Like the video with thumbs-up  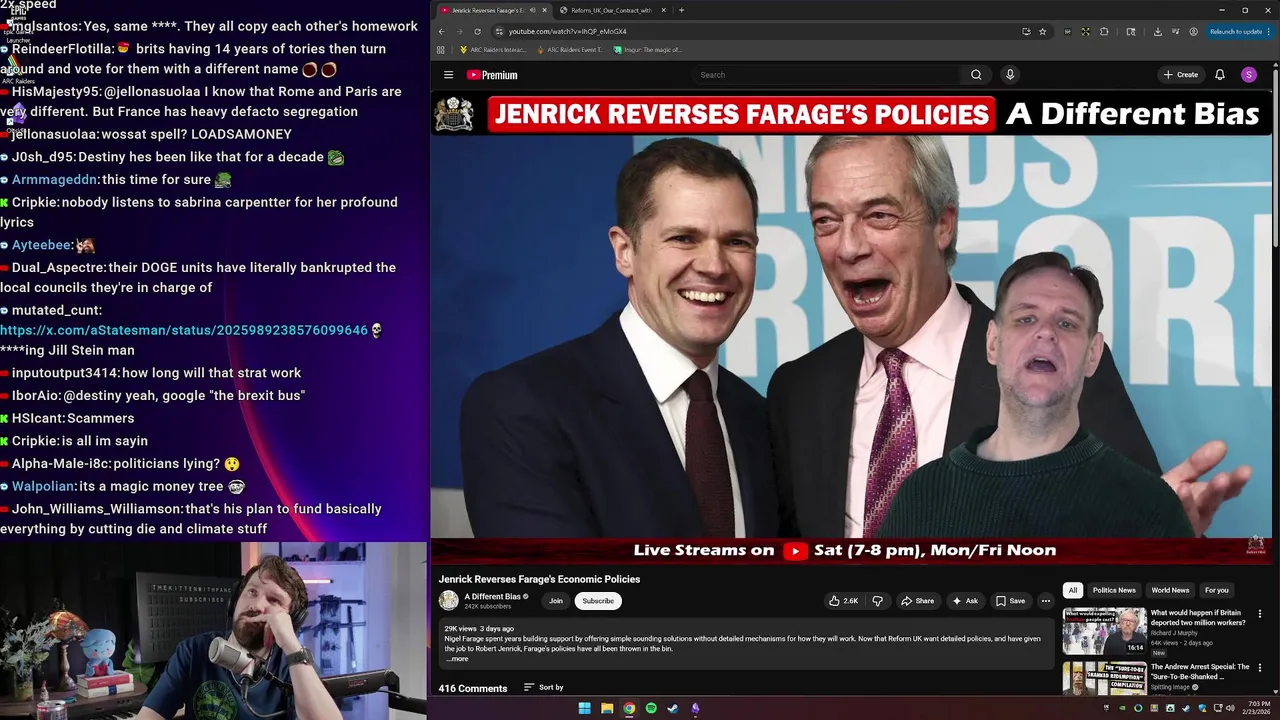[x=843, y=601]
